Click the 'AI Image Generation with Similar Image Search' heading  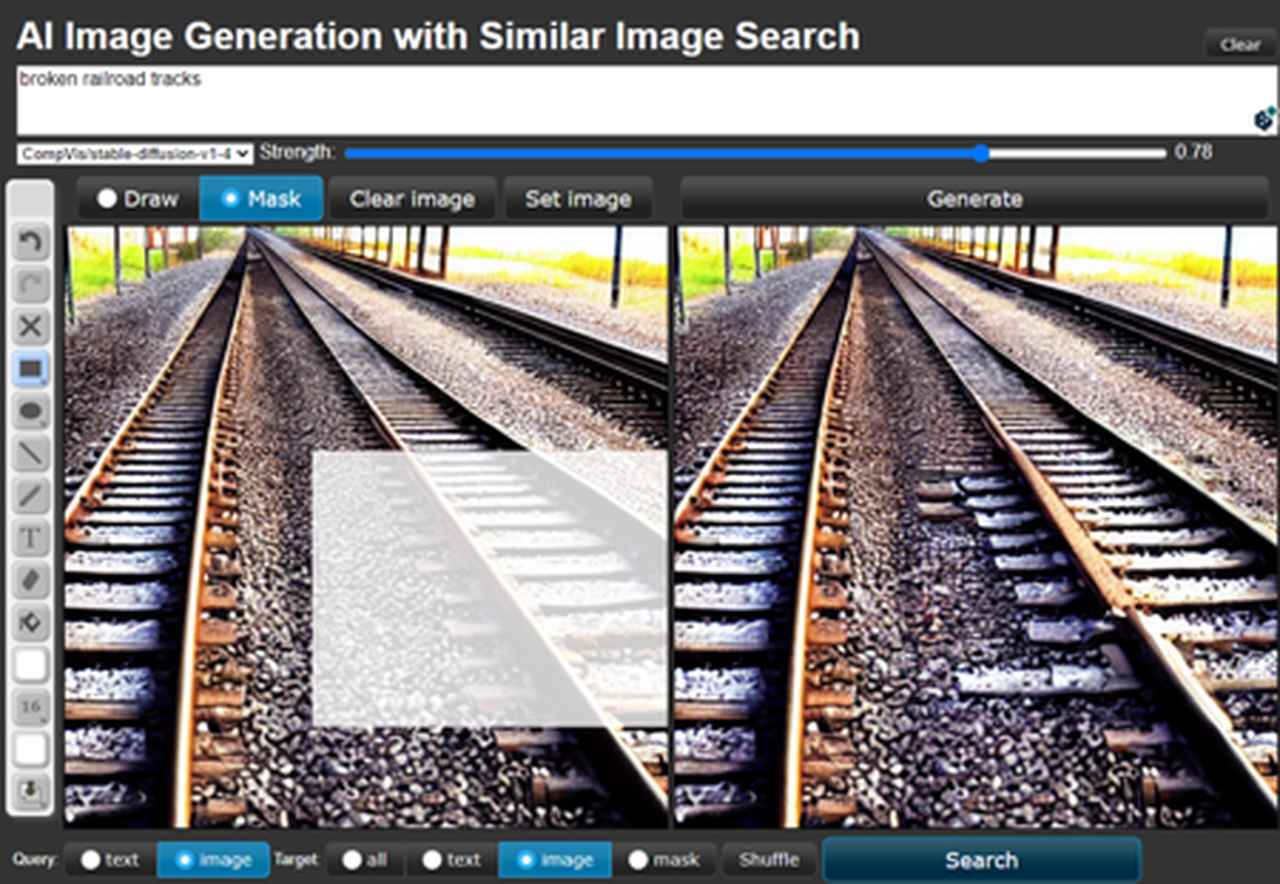(x=438, y=36)
